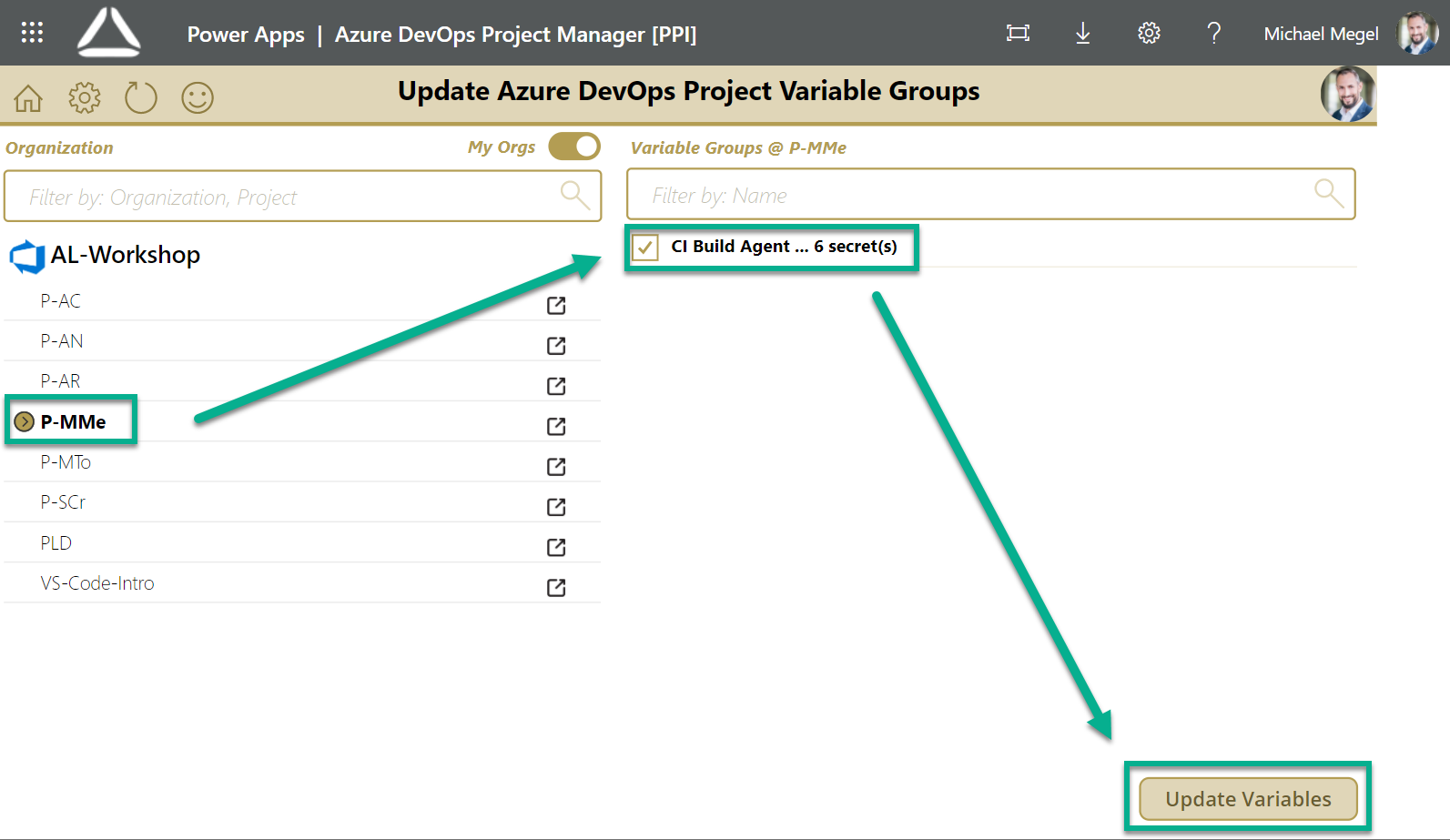Screen dimensions: 1450x840
Task: Toggle the My Orgs switch
Action: point(574,147)
